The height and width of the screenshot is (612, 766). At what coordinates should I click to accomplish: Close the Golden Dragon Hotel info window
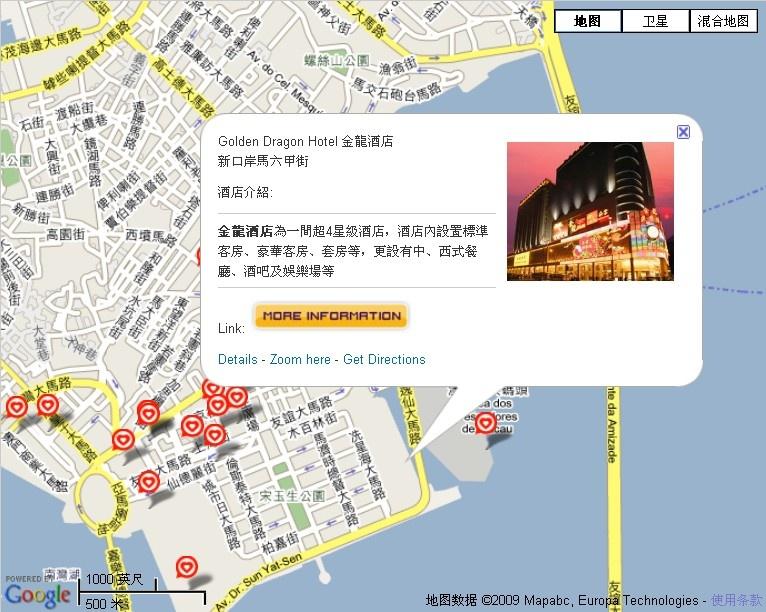pyautogui.click(x=683, y=132)
